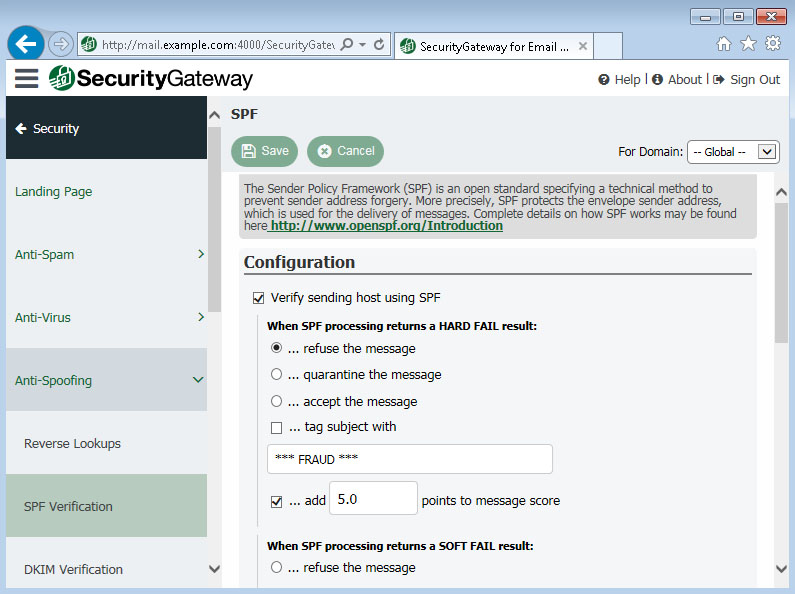
Task: Open the openspf.org Introduction link
Action: click(386, 226)
